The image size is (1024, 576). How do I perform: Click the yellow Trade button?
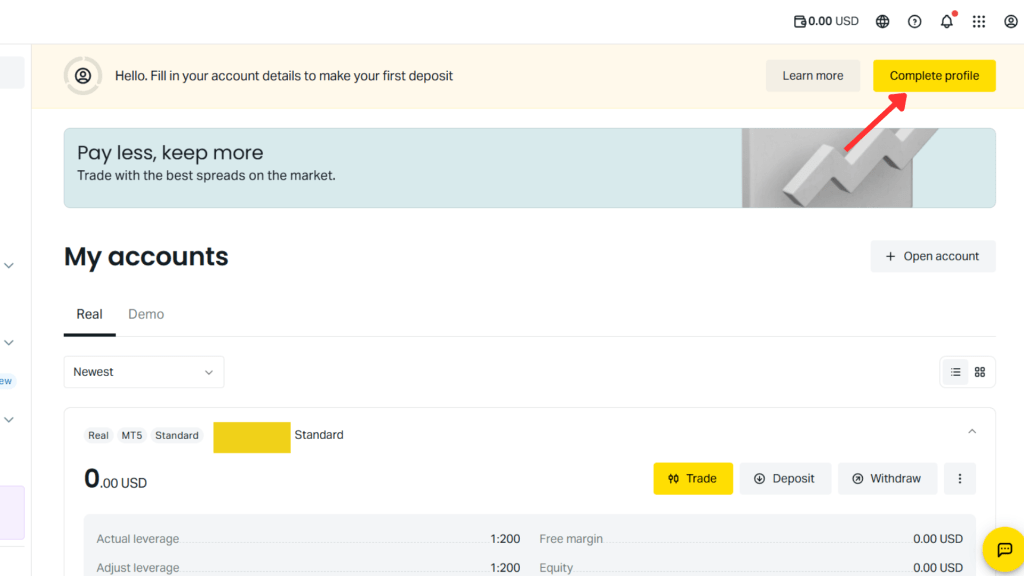(692, 479)
